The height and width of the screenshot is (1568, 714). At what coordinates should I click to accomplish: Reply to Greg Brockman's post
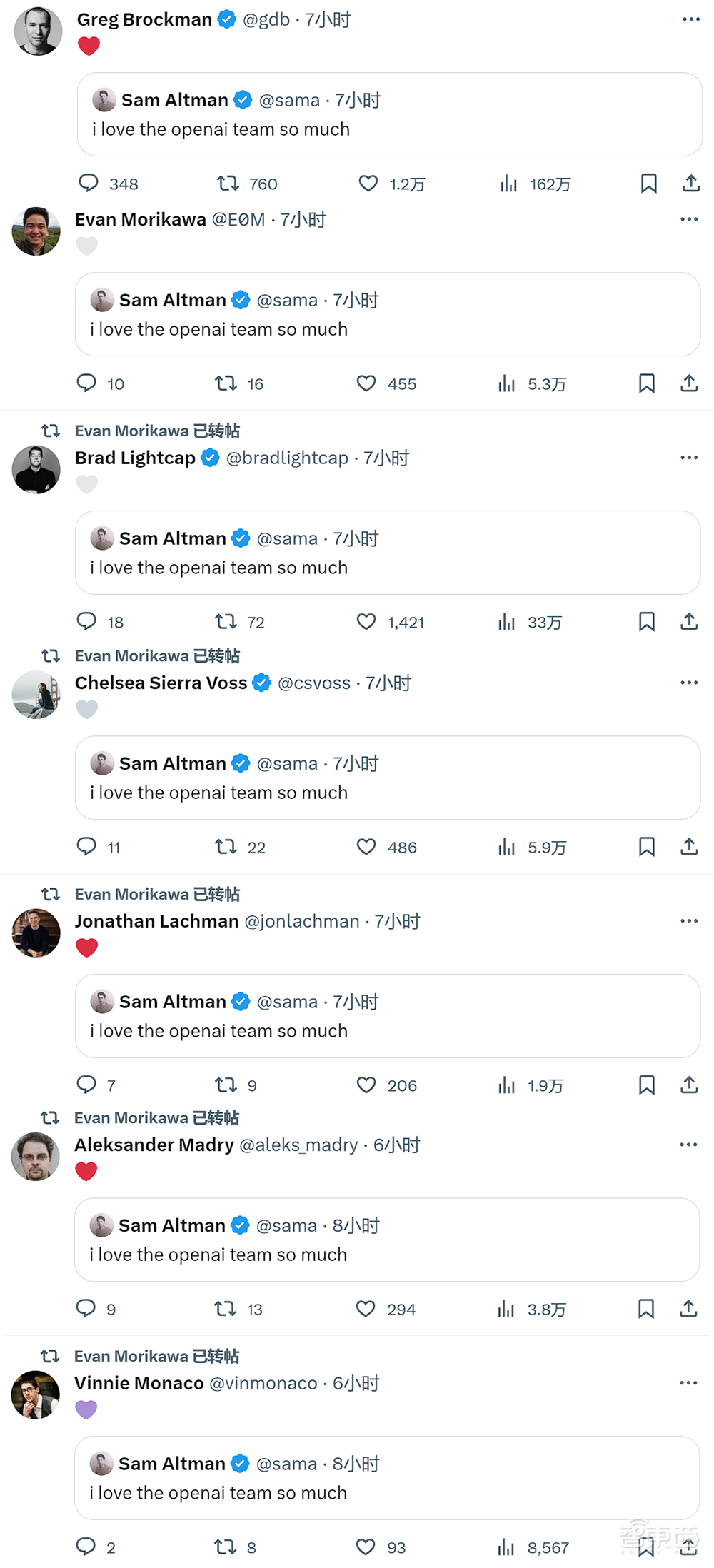[89, 184]
